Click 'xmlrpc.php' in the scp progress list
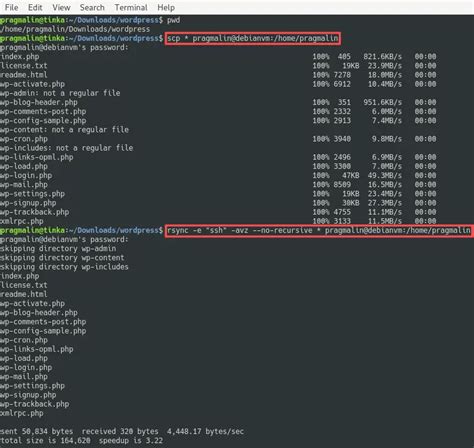The height and width of the screenshot is (448, 474). tap(22, 221)
